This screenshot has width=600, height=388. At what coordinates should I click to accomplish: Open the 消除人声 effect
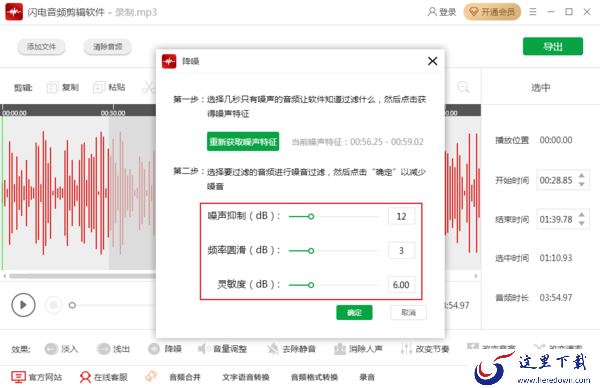point(358,349)
